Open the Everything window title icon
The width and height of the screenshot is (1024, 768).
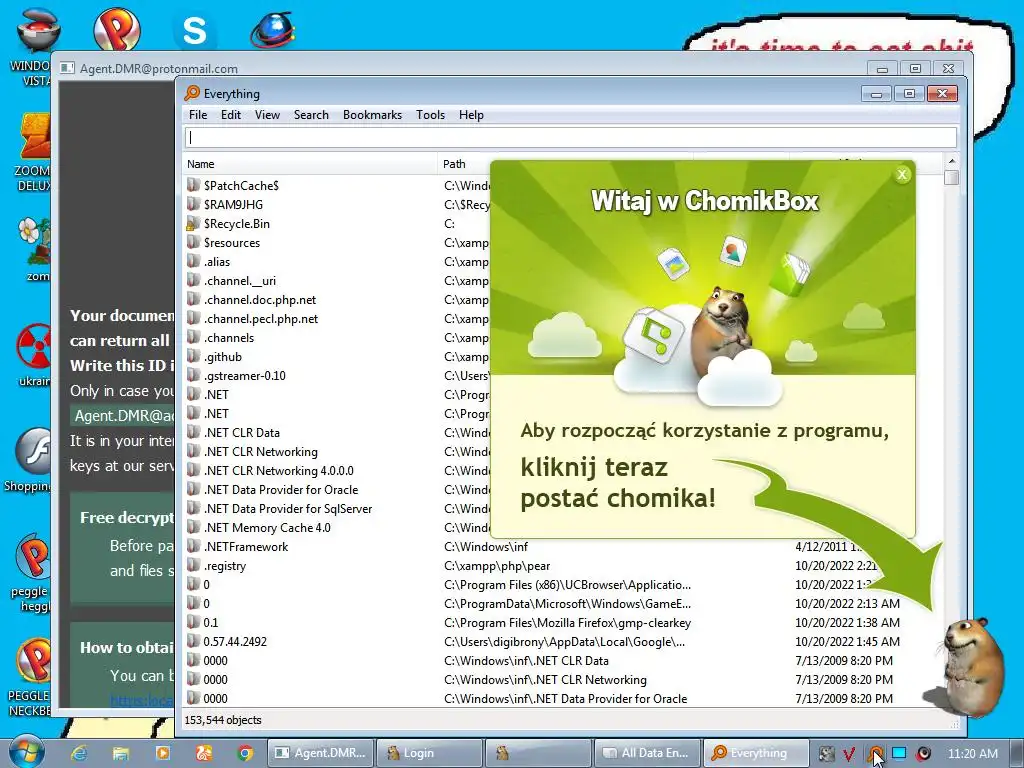click(x=192, y=93)
